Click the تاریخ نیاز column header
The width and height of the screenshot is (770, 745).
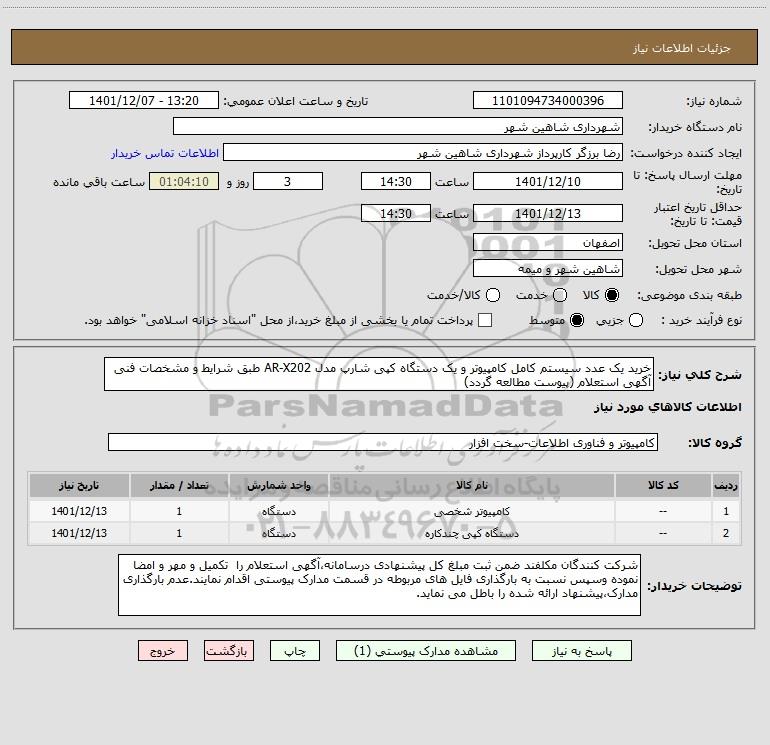pos(79,486)
